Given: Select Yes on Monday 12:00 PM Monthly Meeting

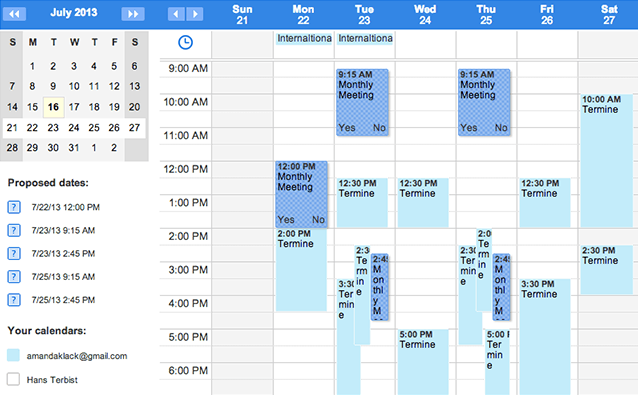Looking at the screenshot, I should coord(286,220).
